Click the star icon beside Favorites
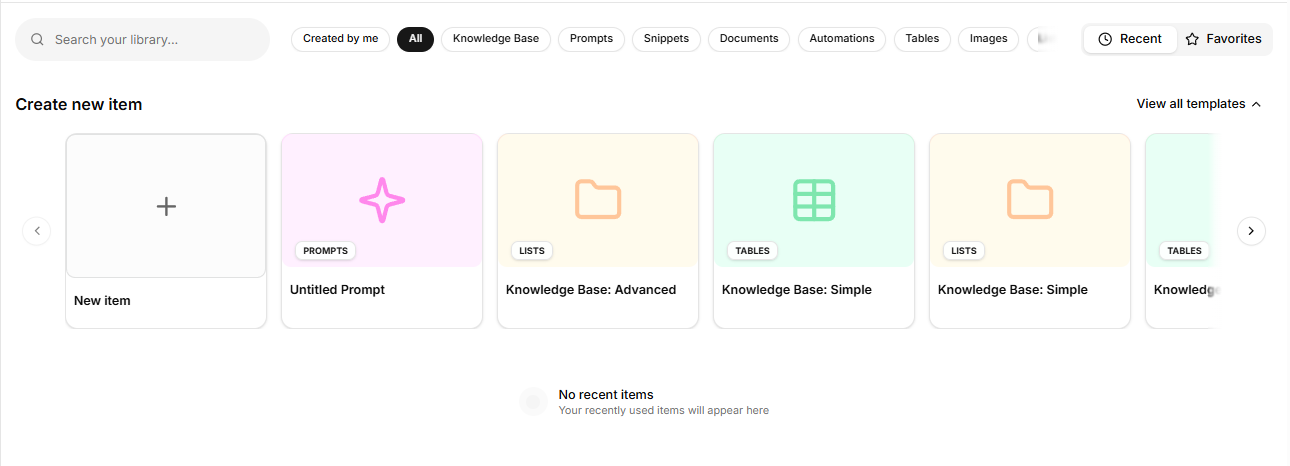Viewport: 1290px width, 466px height. tap(1192, 39)
